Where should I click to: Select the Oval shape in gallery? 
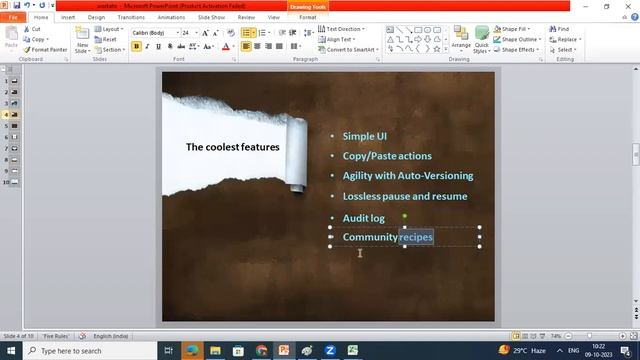(x=427, y=30)
